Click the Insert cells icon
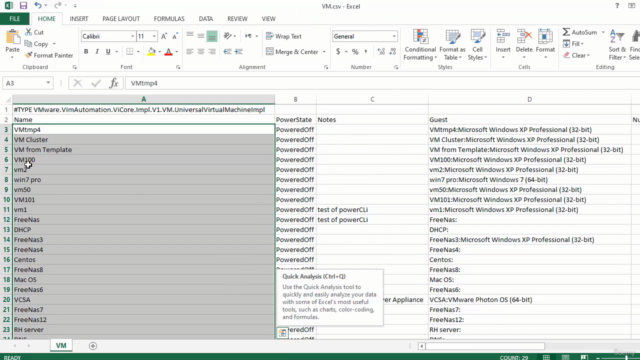640x360 pixels. tap(503, 37)
